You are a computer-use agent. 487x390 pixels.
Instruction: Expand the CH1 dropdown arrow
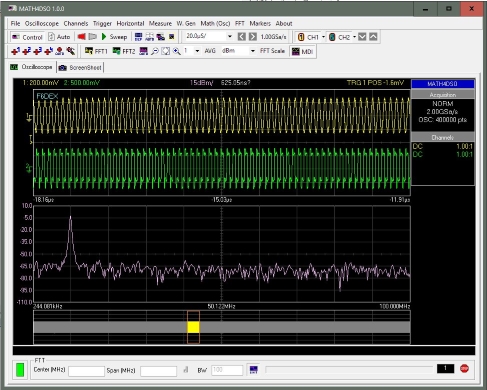323,37
